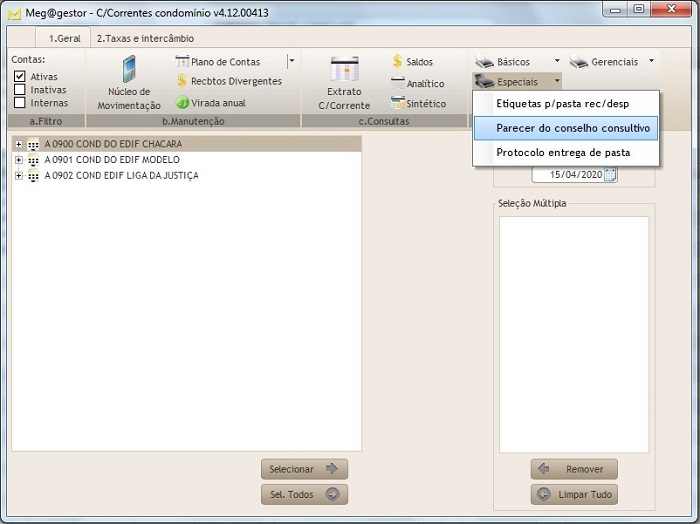Click the Saldos label

coord(419,62)
